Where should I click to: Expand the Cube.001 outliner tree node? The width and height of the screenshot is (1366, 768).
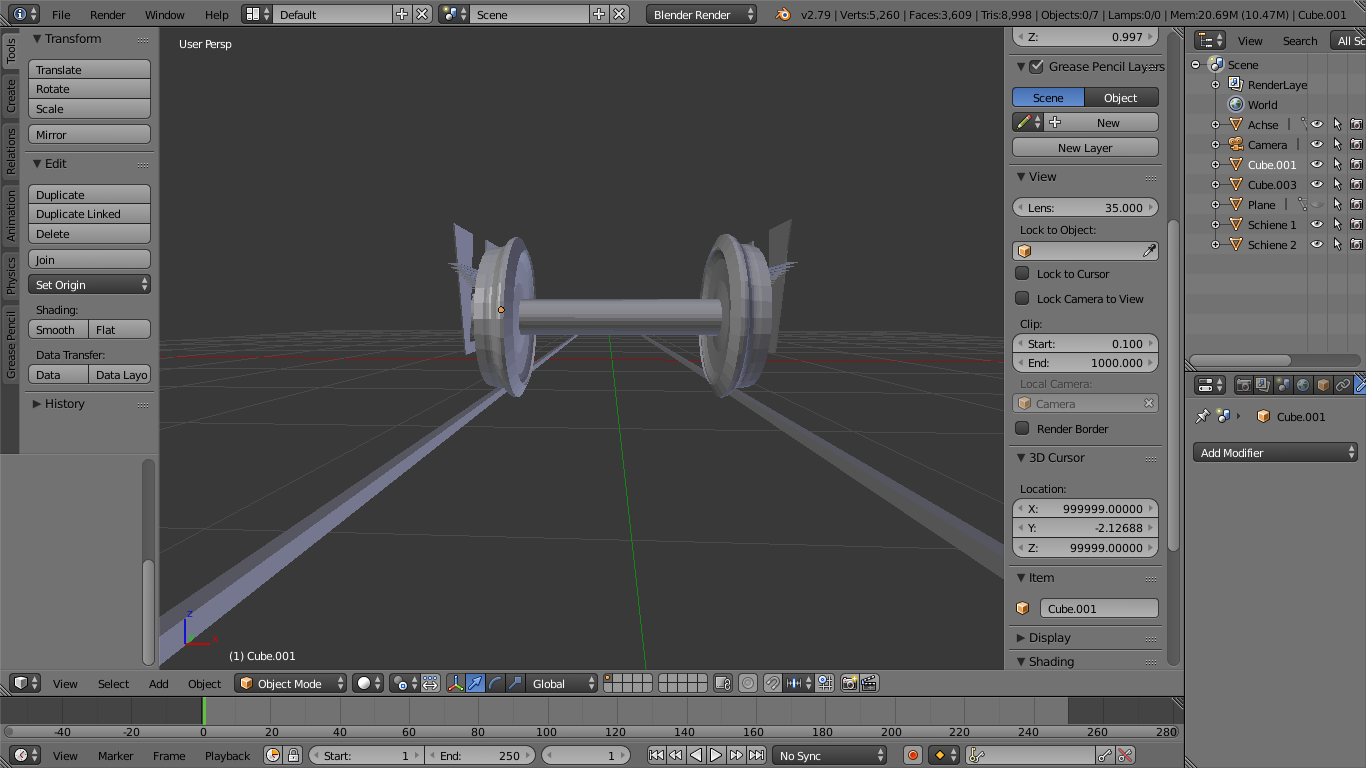tap(1215, 165)
